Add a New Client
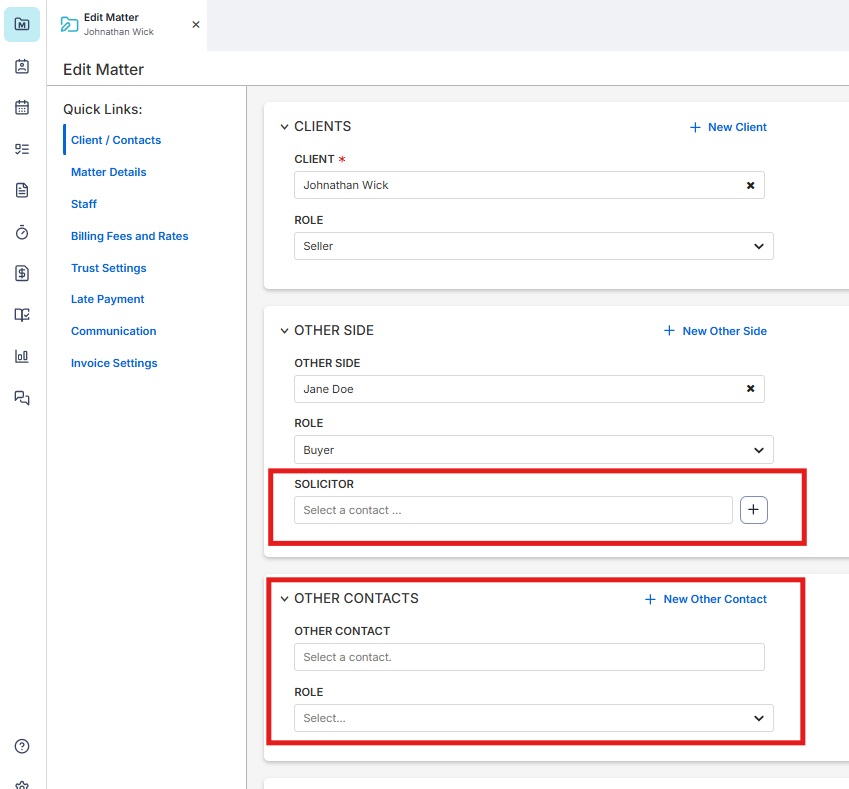The image size is (849, 789). pyautogui.click(x=728, y=127)
